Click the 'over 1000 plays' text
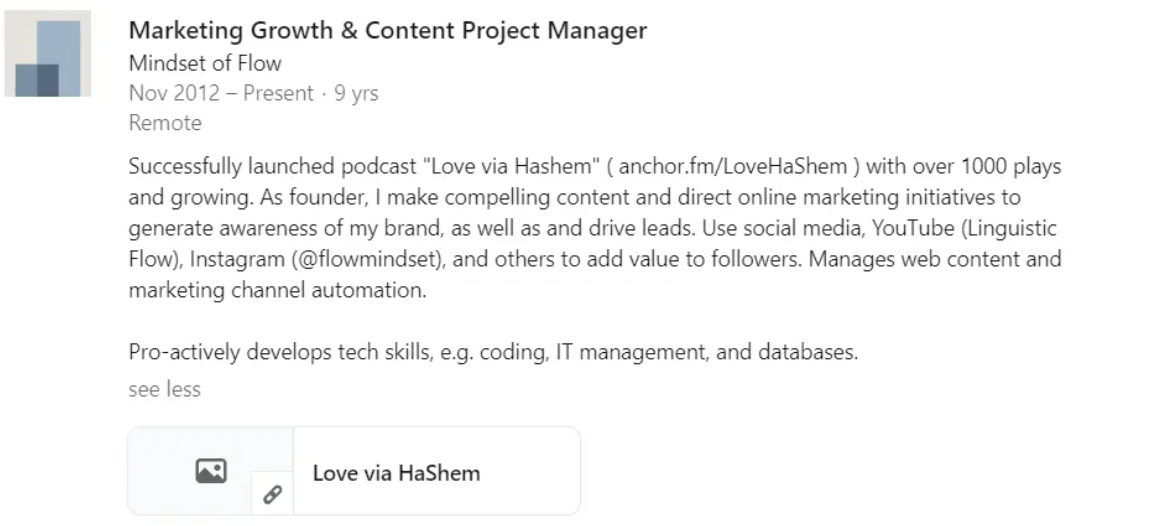1154x526 pixels. pos(987,166)
